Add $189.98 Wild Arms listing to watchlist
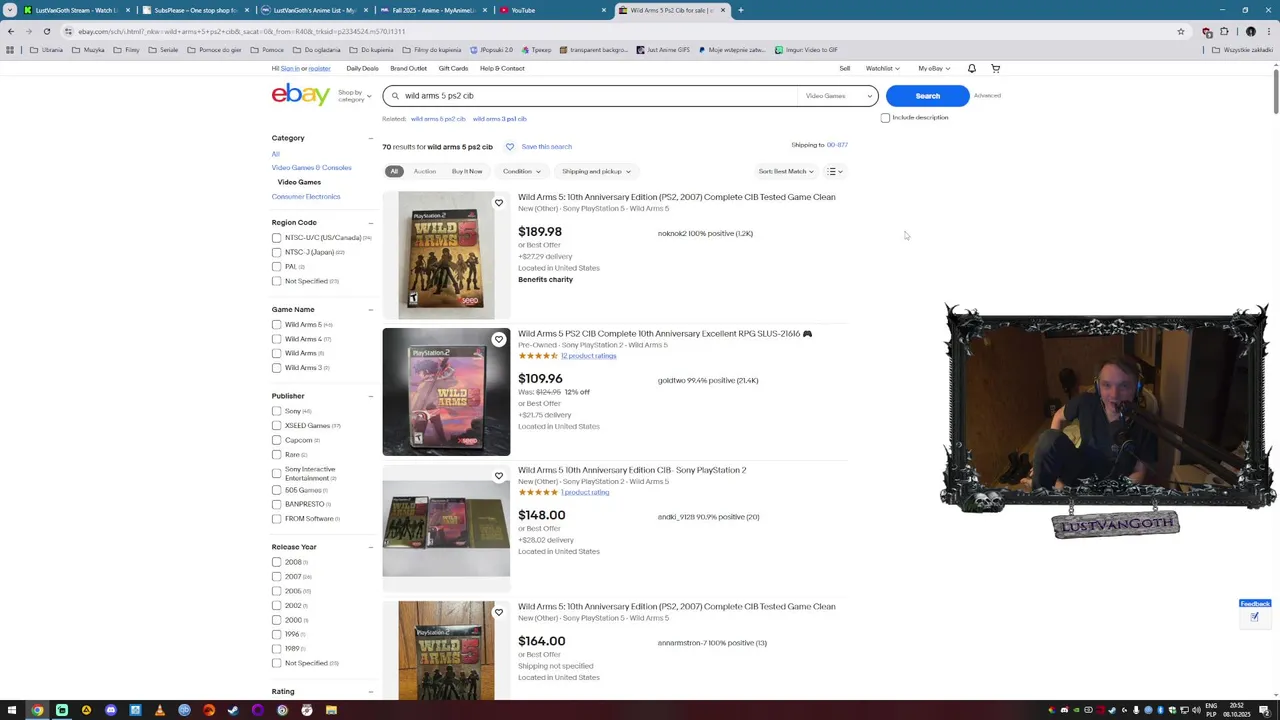 coord(499,203)
